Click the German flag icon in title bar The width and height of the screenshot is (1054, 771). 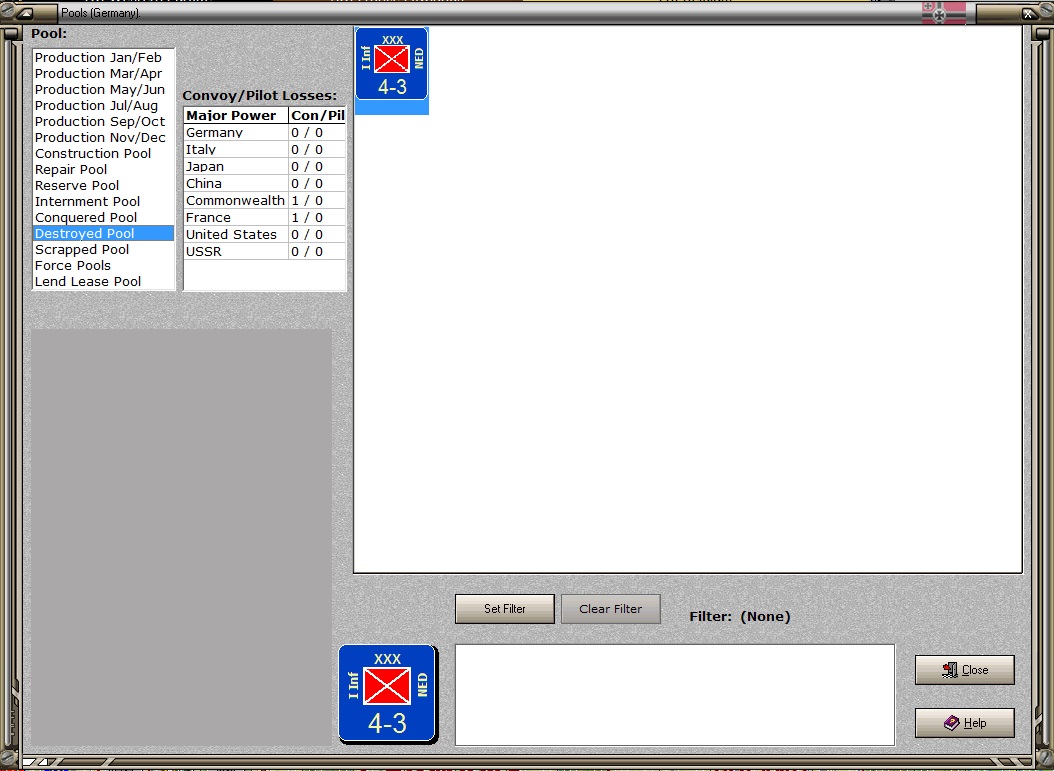point(944,13)
